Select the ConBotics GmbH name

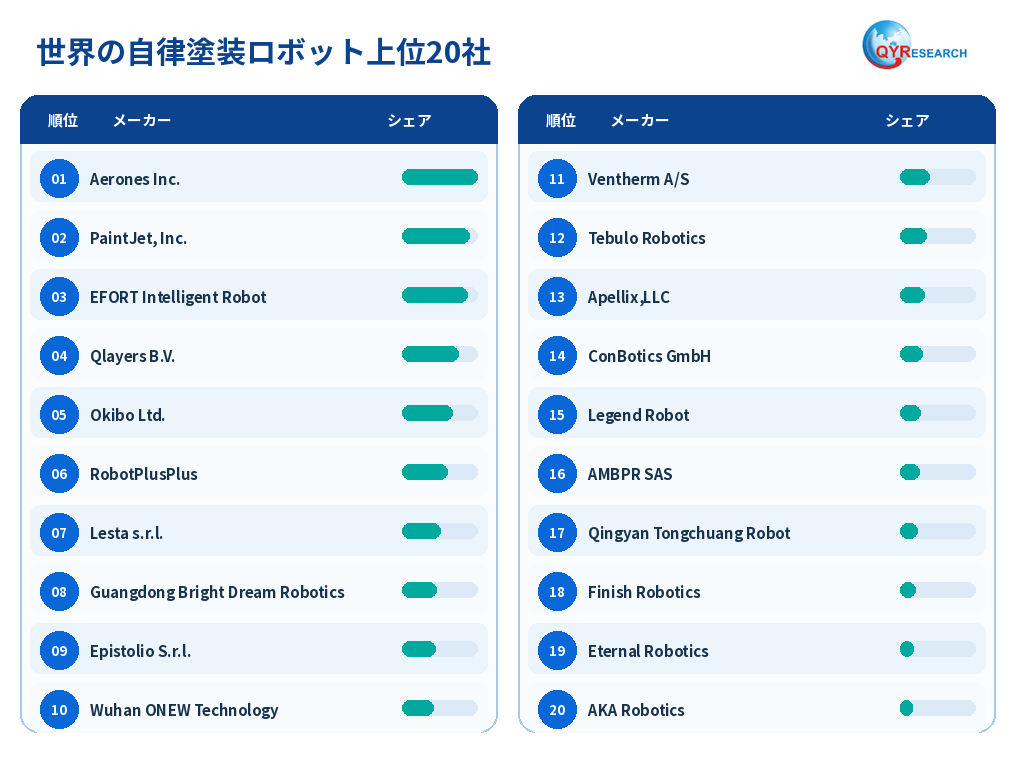[x=649, y=356]
